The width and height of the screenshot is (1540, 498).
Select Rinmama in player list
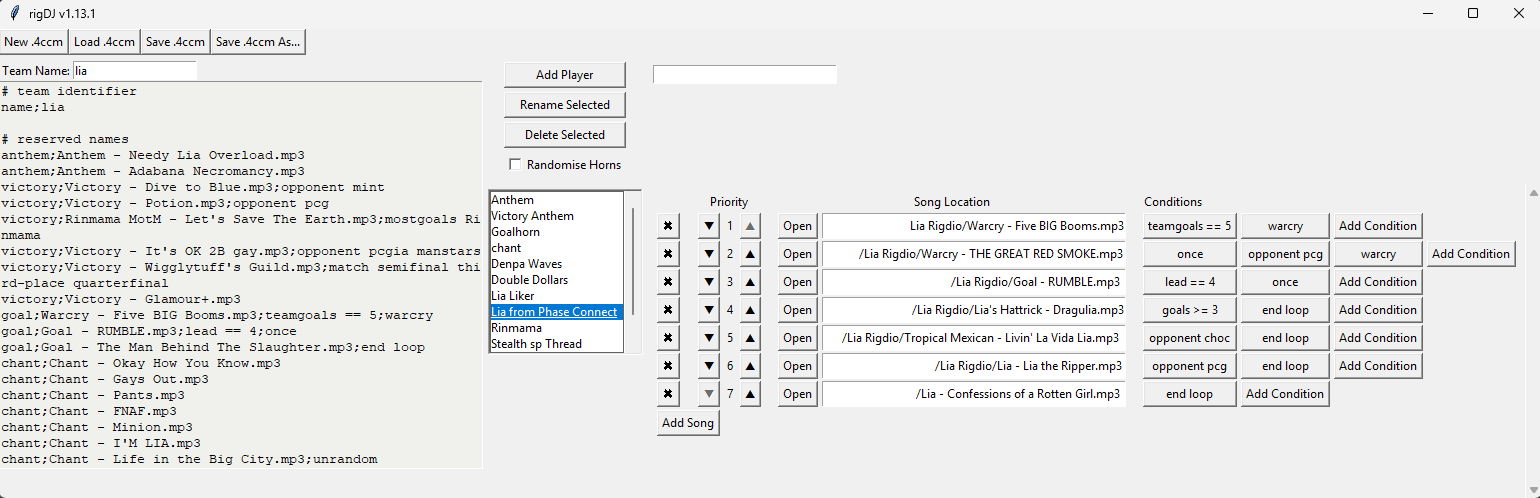(x=556, y=328)
